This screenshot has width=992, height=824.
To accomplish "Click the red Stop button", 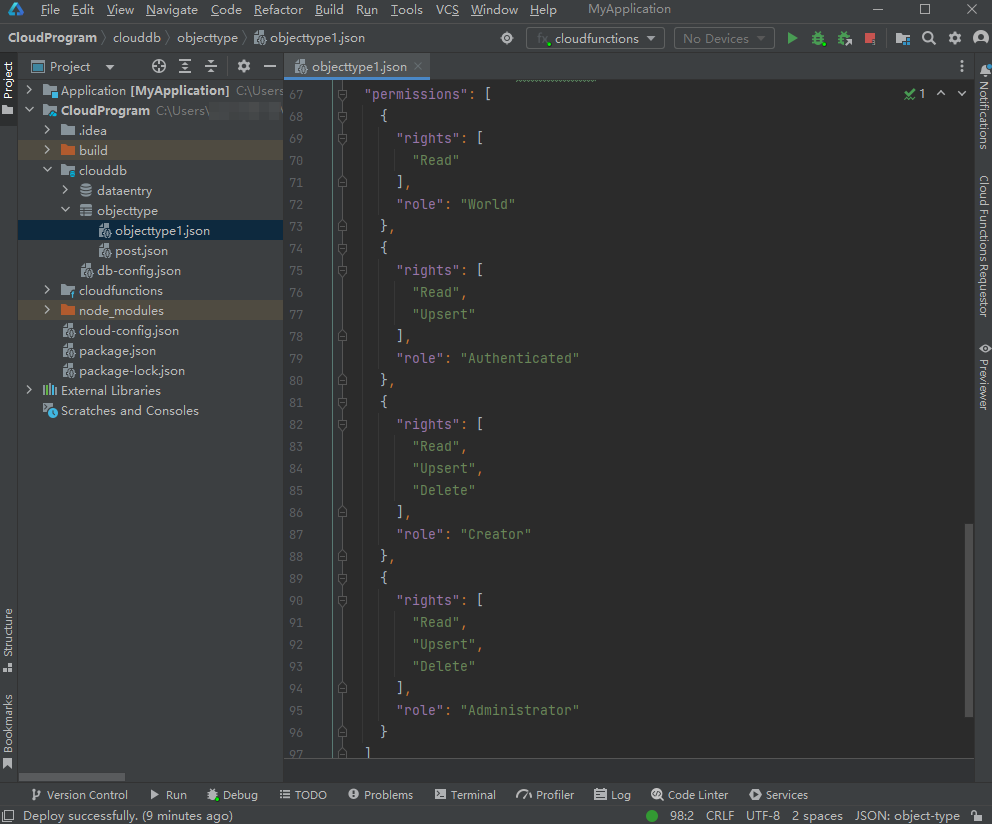I will pyautogui.click(x=870, y=39).
